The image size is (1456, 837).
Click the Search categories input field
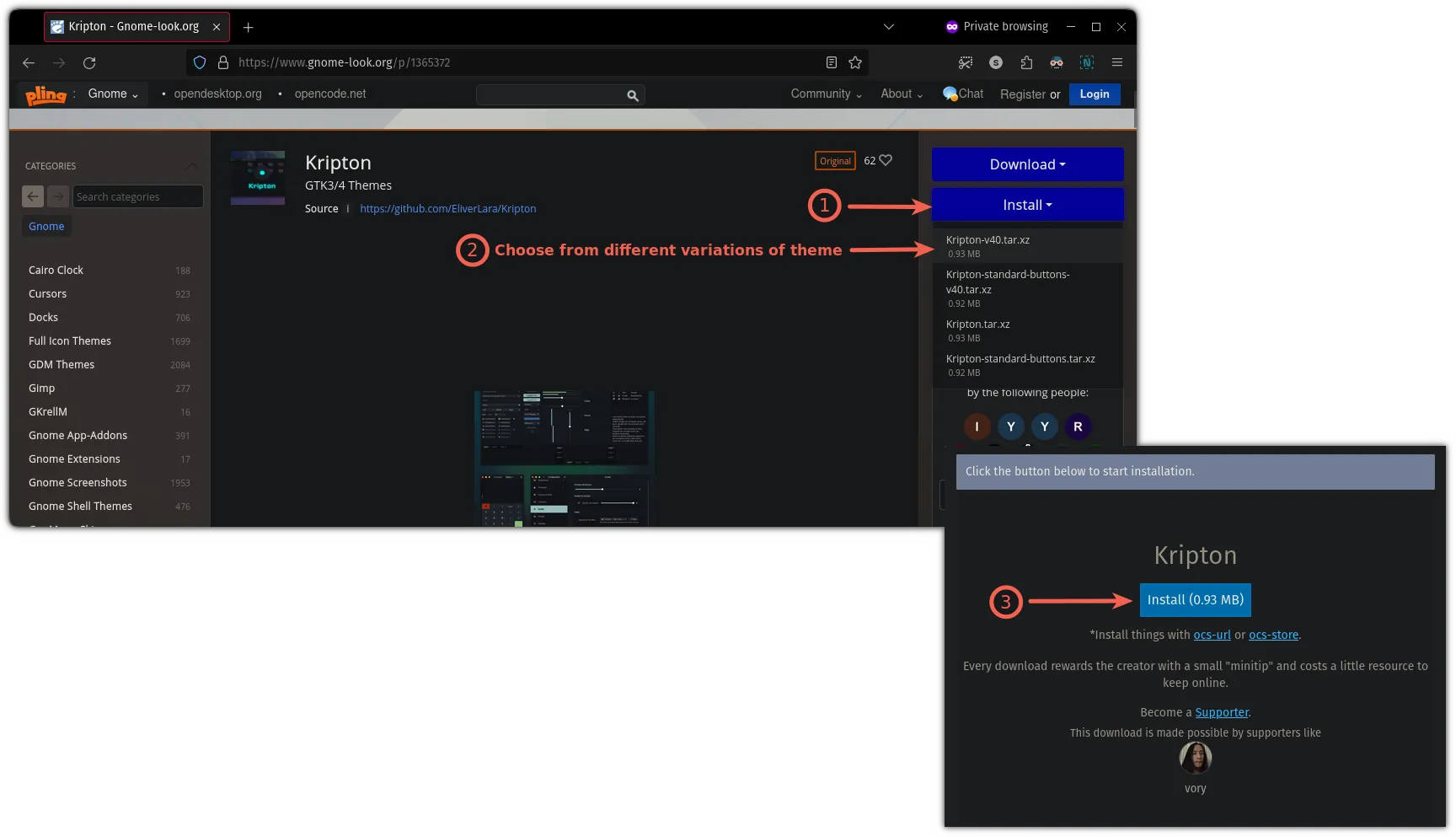137,196
